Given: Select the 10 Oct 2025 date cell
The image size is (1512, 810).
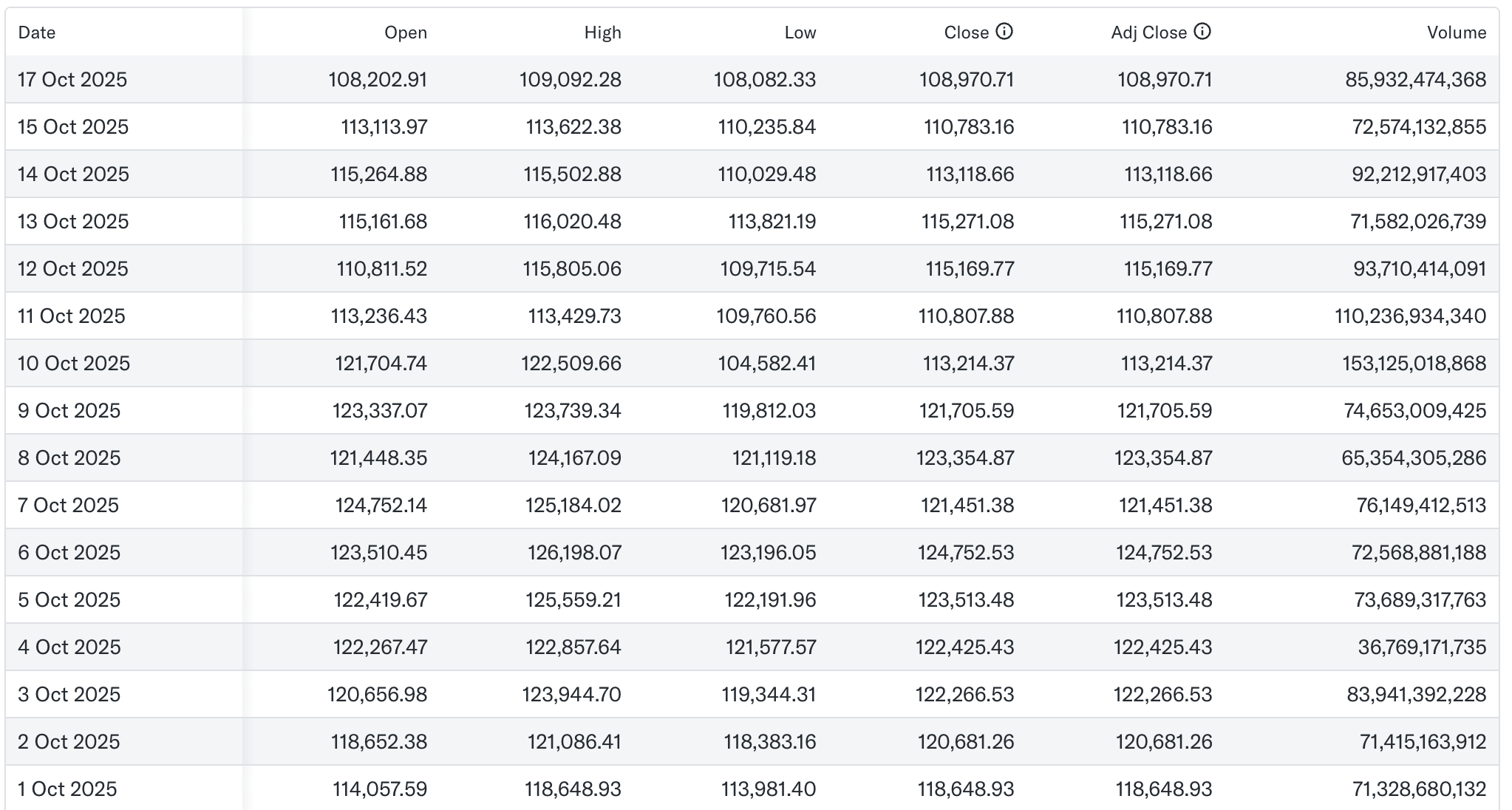Looking at the screenshot, I should (x=74, y=364).
